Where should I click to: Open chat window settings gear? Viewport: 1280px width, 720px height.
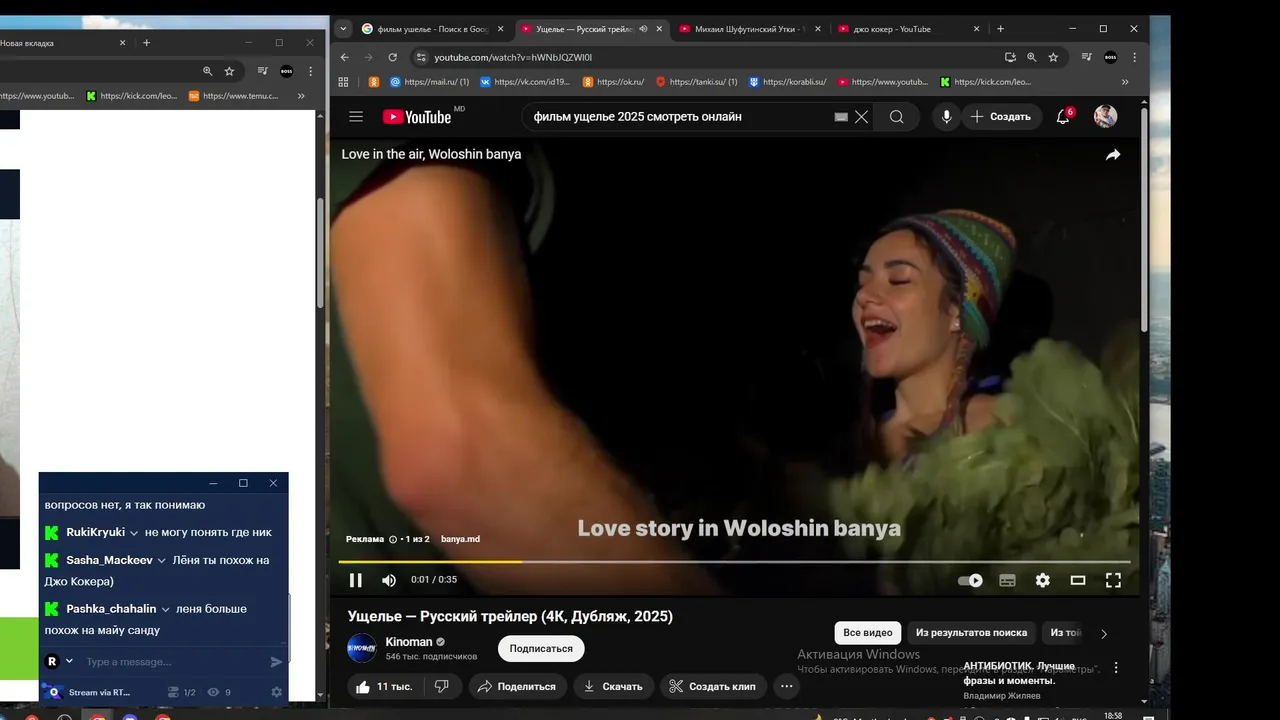point(277,692)
